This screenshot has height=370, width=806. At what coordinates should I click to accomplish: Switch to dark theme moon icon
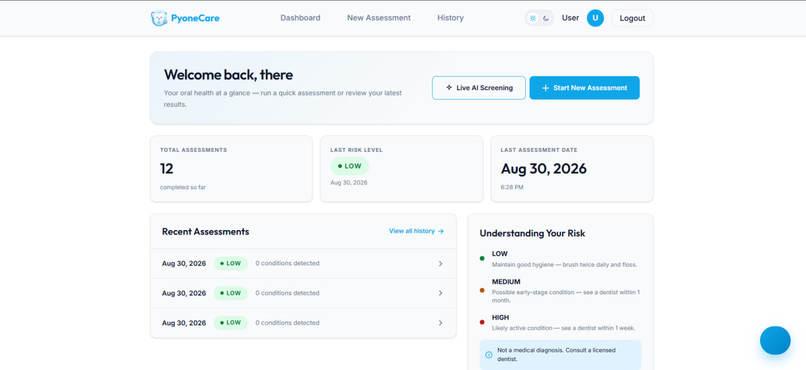pyautogui.click(x=546, y=18)
